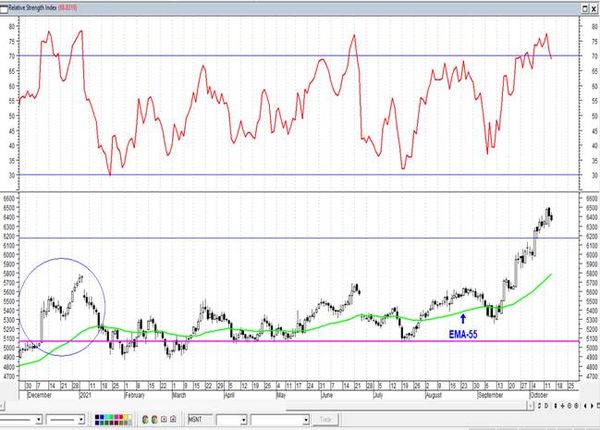600x430 pixels.
Task: Click the MSNT symbol input field
Action: 200,420
